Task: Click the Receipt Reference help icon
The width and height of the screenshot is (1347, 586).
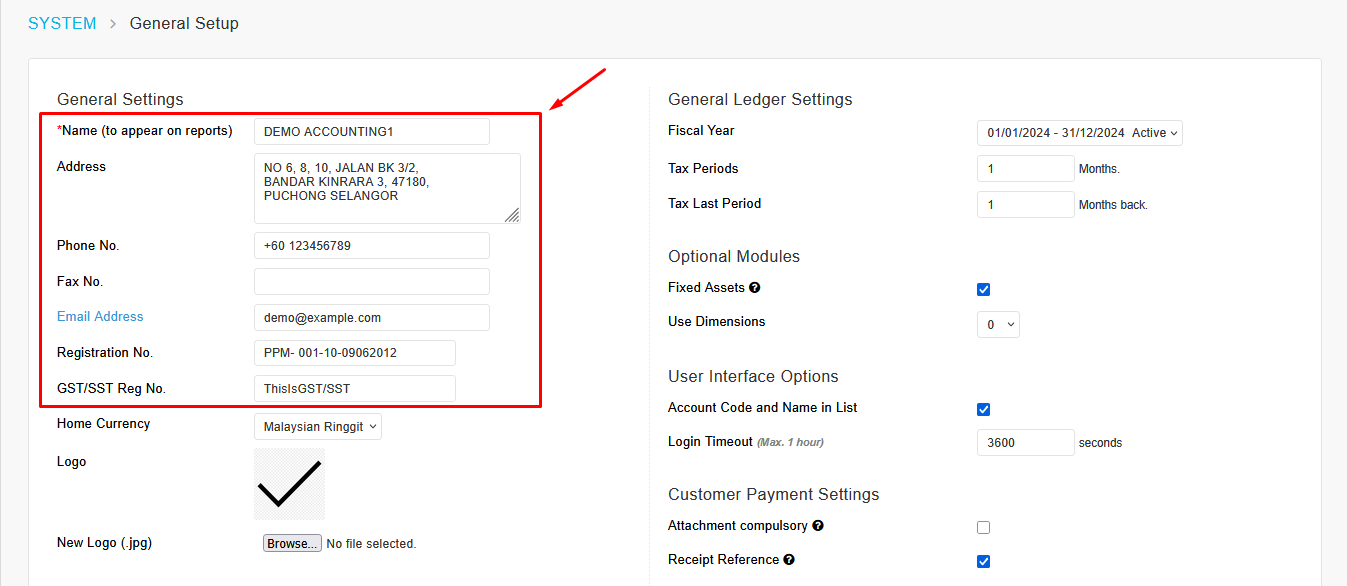Action: pyautogui.click(x=789, y=560)
